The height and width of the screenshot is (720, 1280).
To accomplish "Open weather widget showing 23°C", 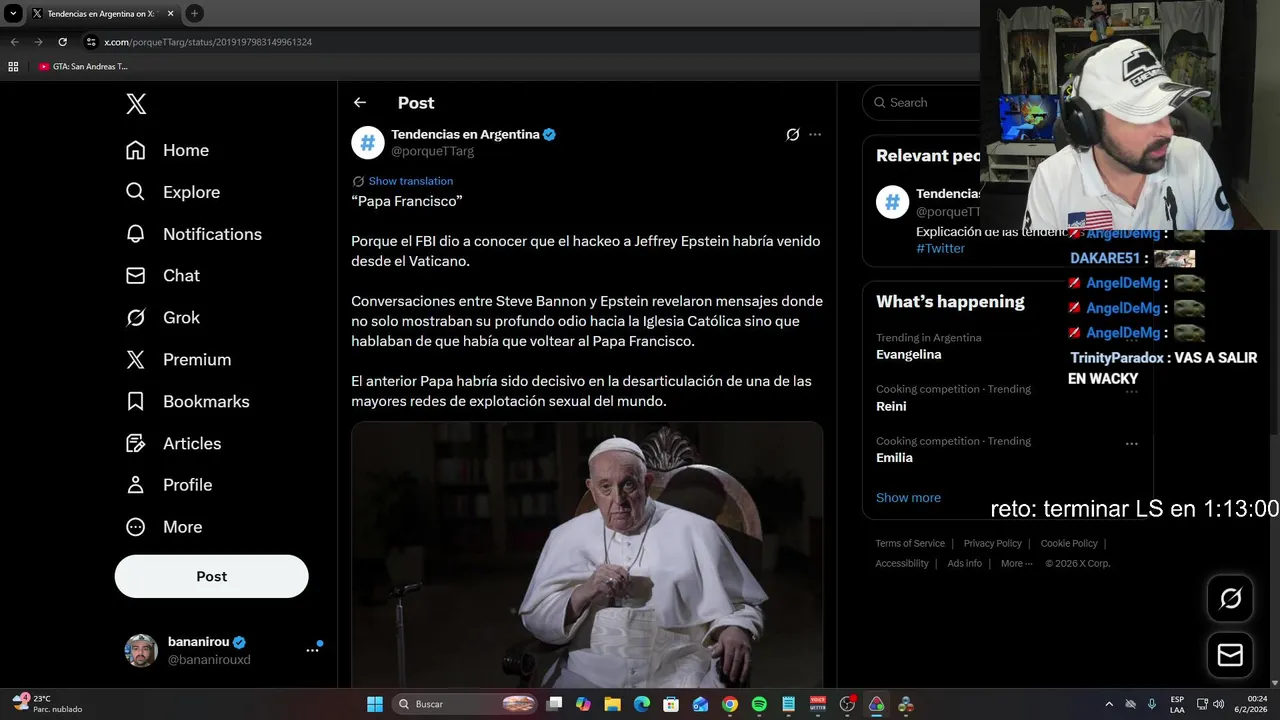I will click(48, 704).
